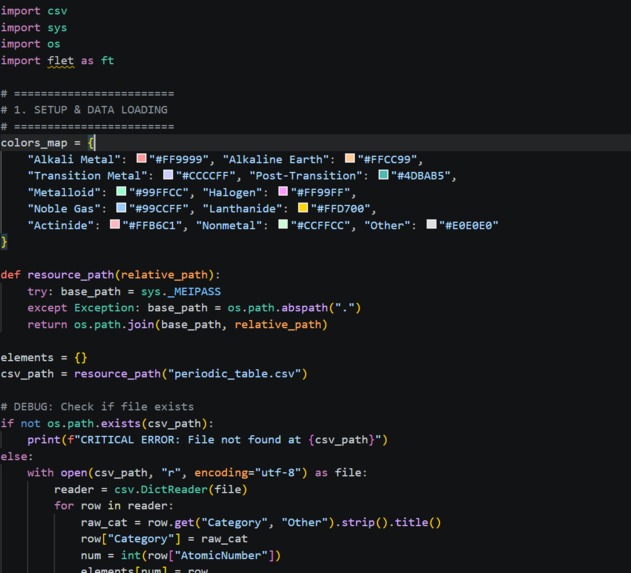The height and width of the screenshot is (573, 631).
Task: Click the #CCFFCC Nonmetal color swatch
Action: click(283, 224)
